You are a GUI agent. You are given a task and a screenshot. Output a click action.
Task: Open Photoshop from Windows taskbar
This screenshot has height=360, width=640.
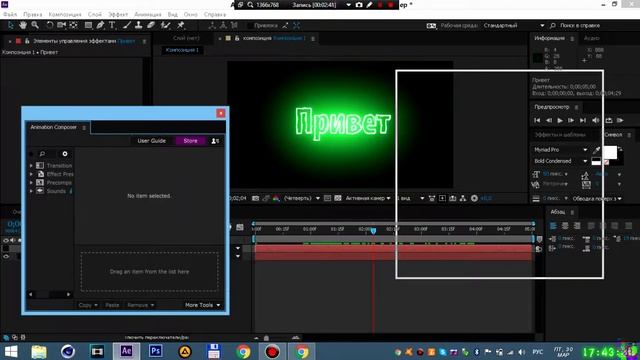(x=156, y=351)
